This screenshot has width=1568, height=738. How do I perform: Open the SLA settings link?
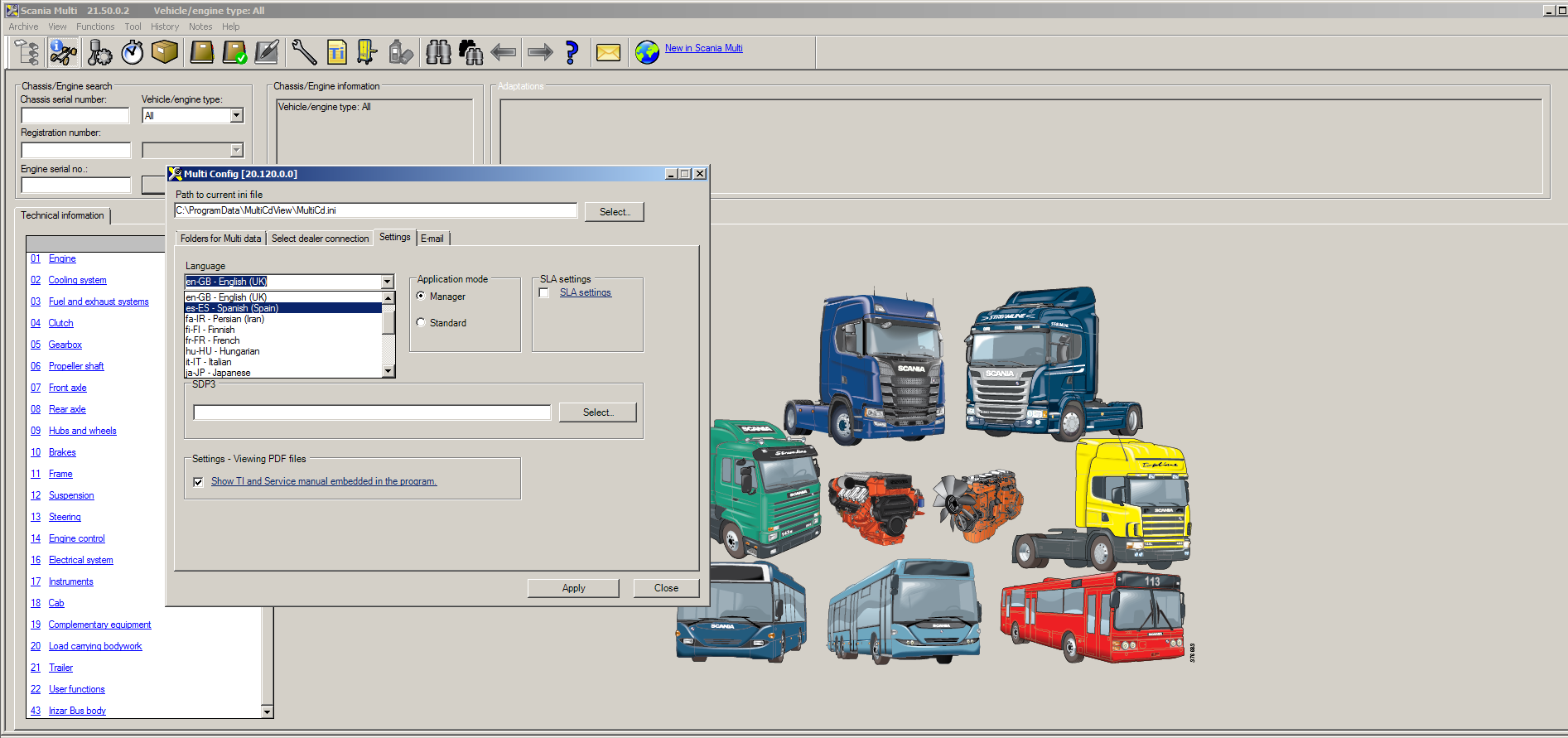585,292
